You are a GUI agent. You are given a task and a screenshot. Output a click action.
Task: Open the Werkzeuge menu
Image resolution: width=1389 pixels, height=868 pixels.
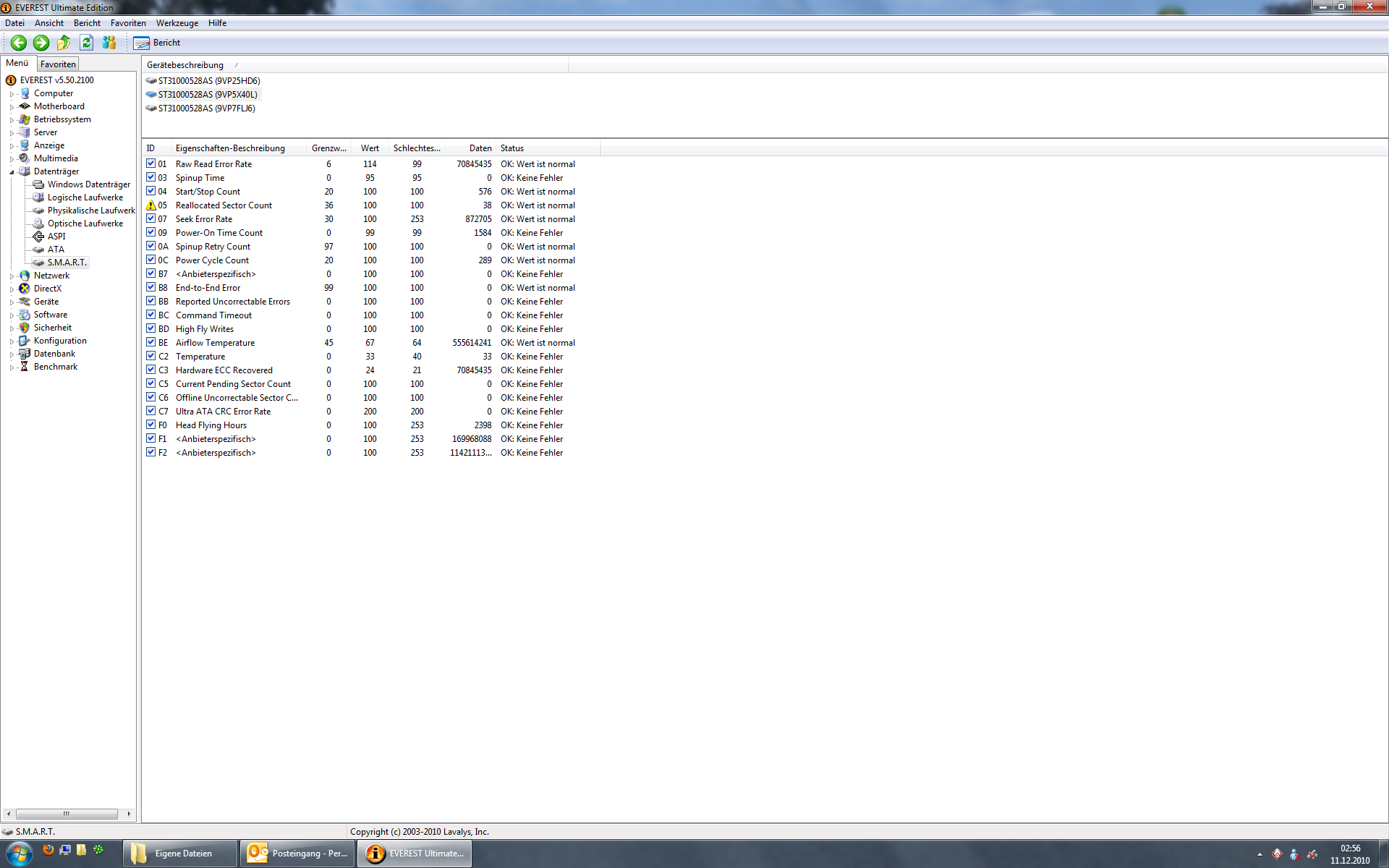pyautogui.click(x=177, y=23)
